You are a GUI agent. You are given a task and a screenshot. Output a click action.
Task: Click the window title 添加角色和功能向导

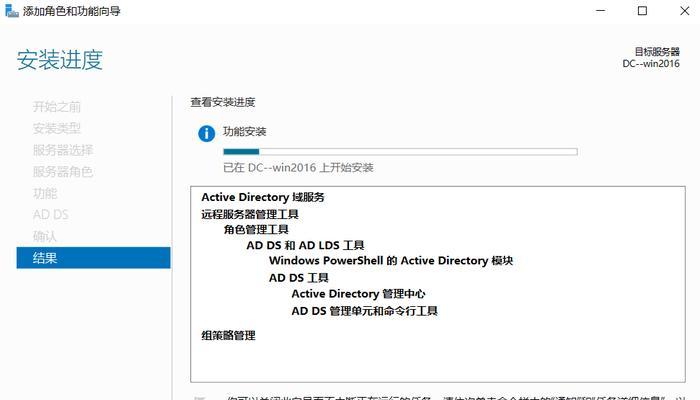click(72, 11)
